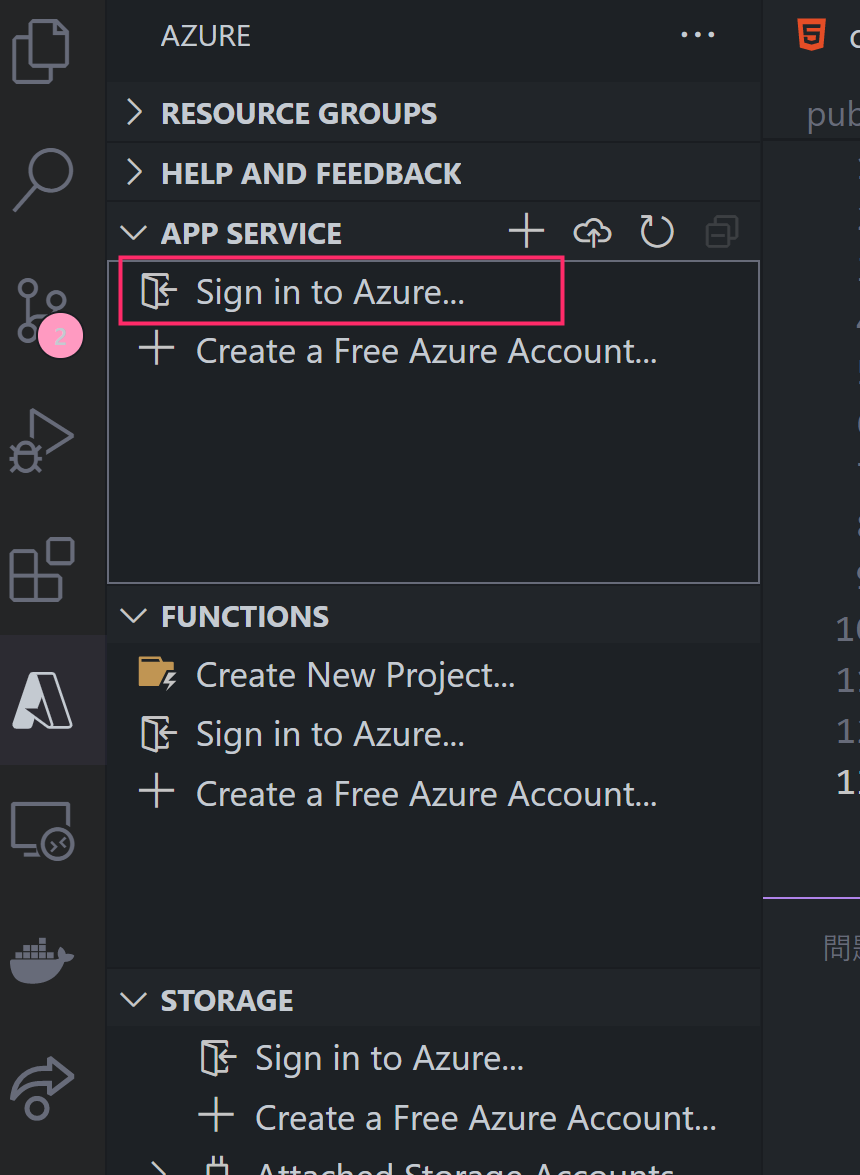Open the Live Share arrow icon
The height and width of the screenshot is (1175, 860).
click(x=41, y=1088)
